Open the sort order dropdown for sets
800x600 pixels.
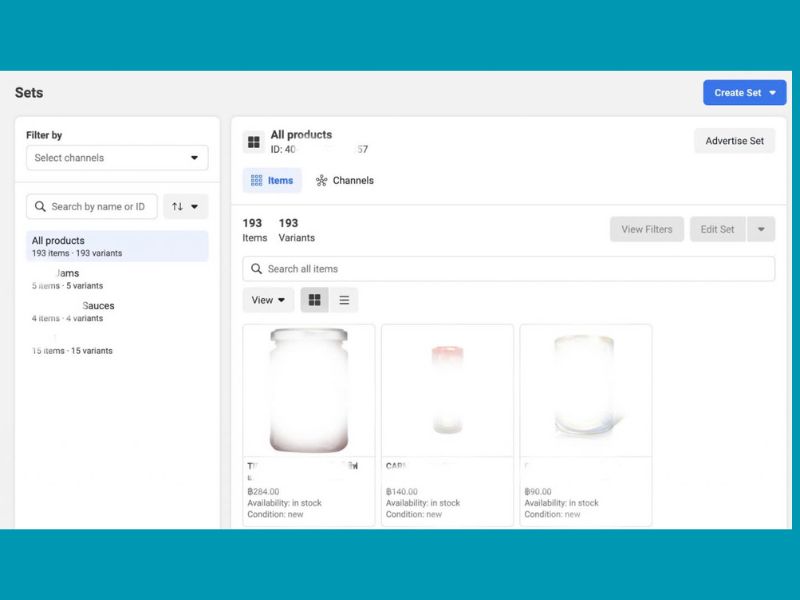[185, 207]
